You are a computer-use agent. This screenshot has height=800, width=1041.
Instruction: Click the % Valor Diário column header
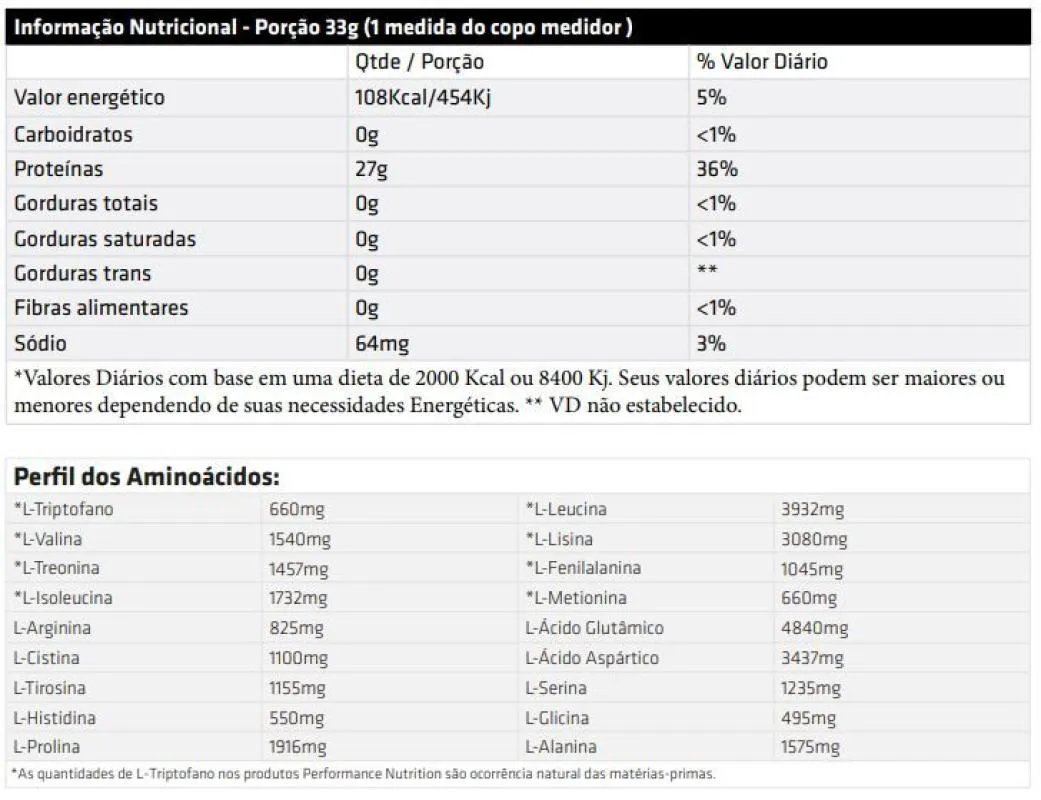(762, 62)
